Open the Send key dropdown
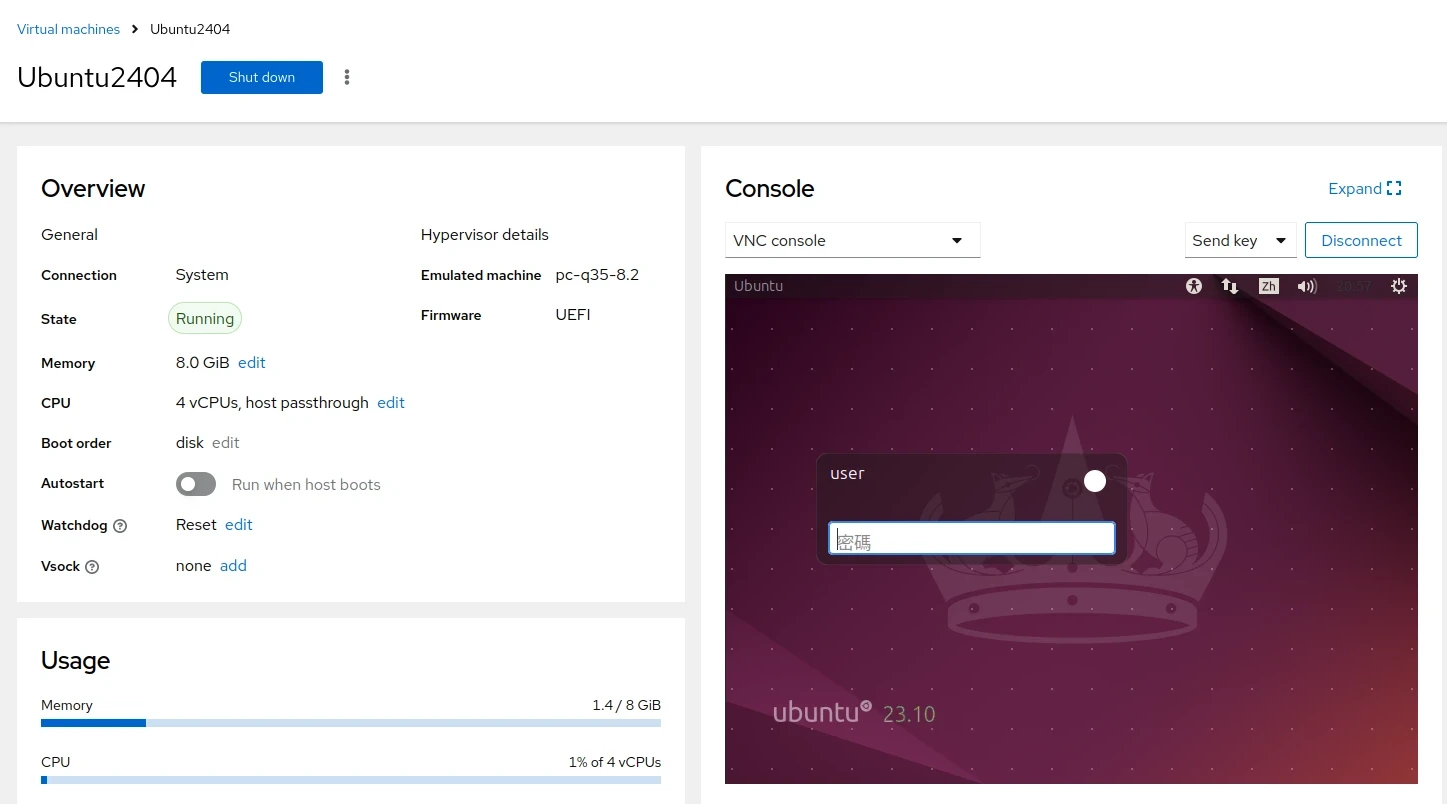Screen dimensions: 1447x804 (1240, 240)
